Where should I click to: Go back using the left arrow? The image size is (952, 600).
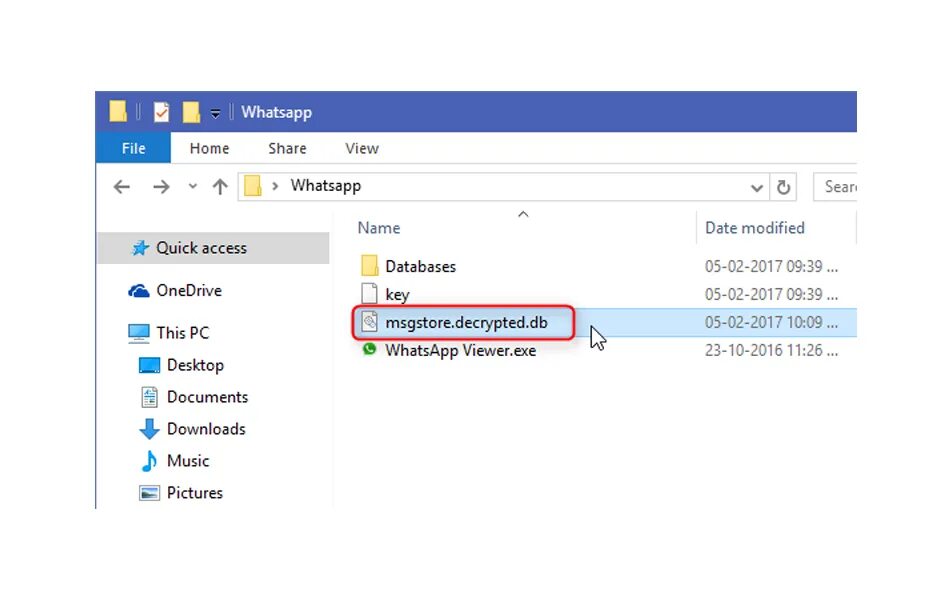(x=122, y=186)
